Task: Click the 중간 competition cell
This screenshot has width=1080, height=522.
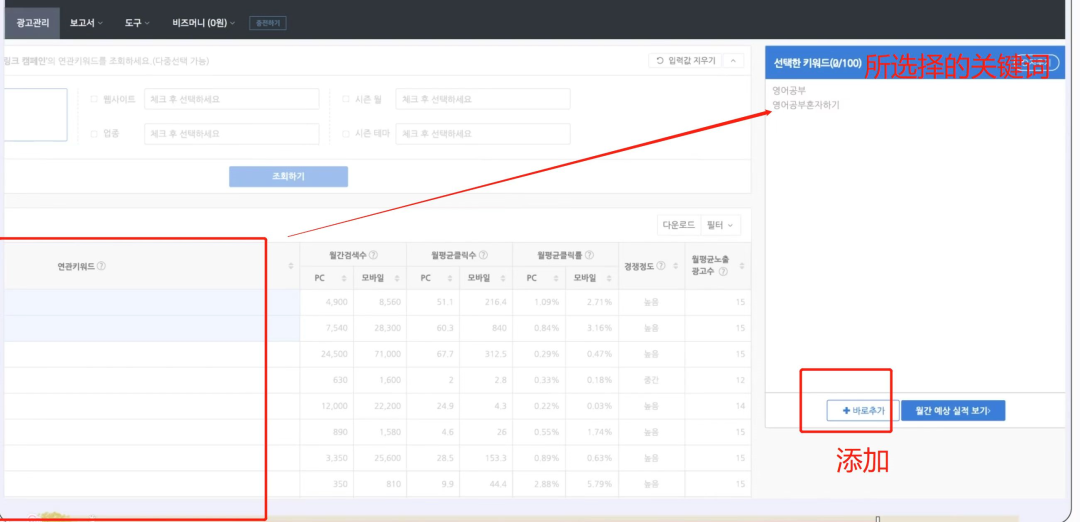Action: (x=652, y=380)
